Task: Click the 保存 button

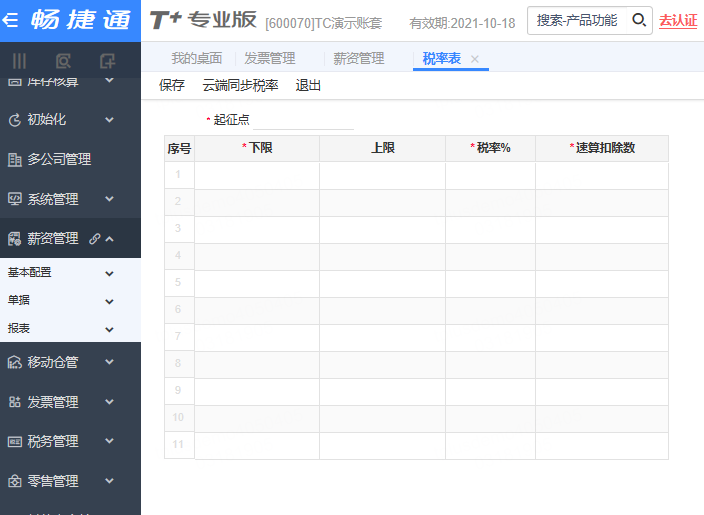Action: tap(172, 85)
